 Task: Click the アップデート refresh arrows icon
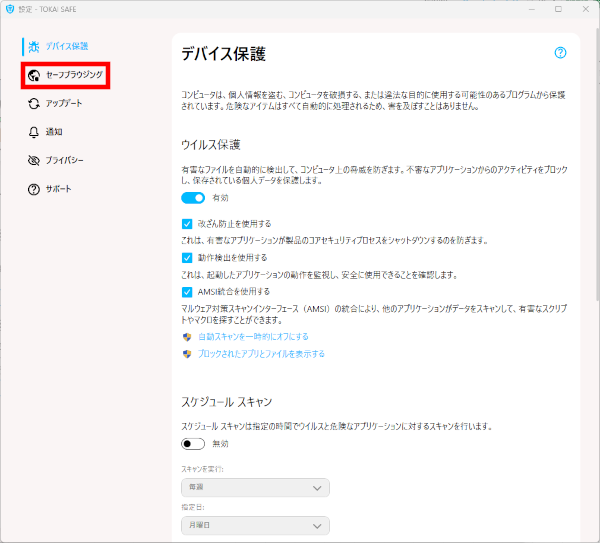[x=34, y=103]
